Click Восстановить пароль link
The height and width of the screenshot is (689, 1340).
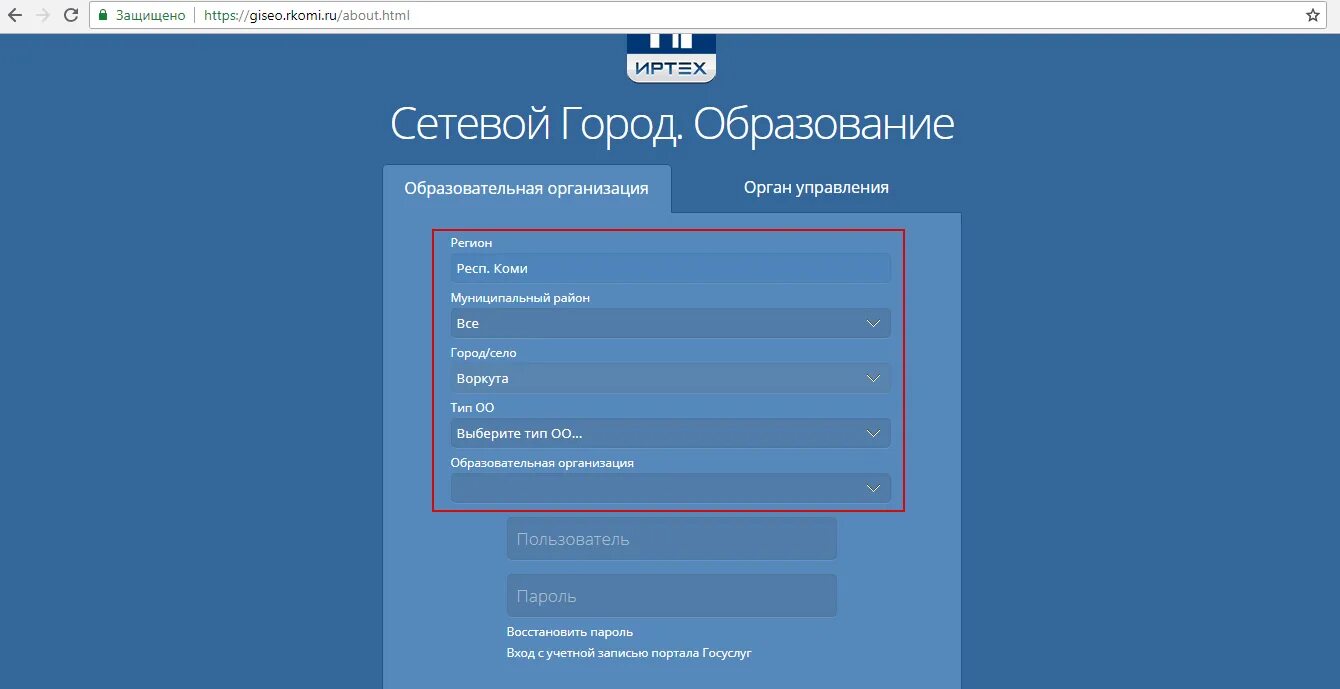point(570,632)
